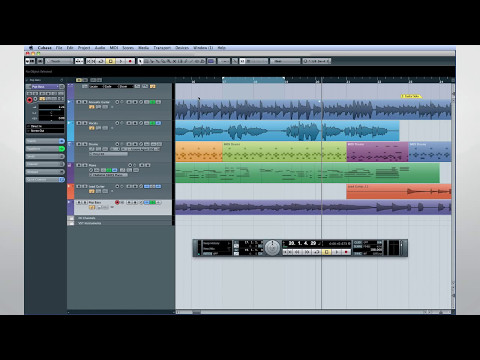Open the Stereo In input routing dropdown
The width and height of the screenshot is (480, 360).
click(45, 127)
